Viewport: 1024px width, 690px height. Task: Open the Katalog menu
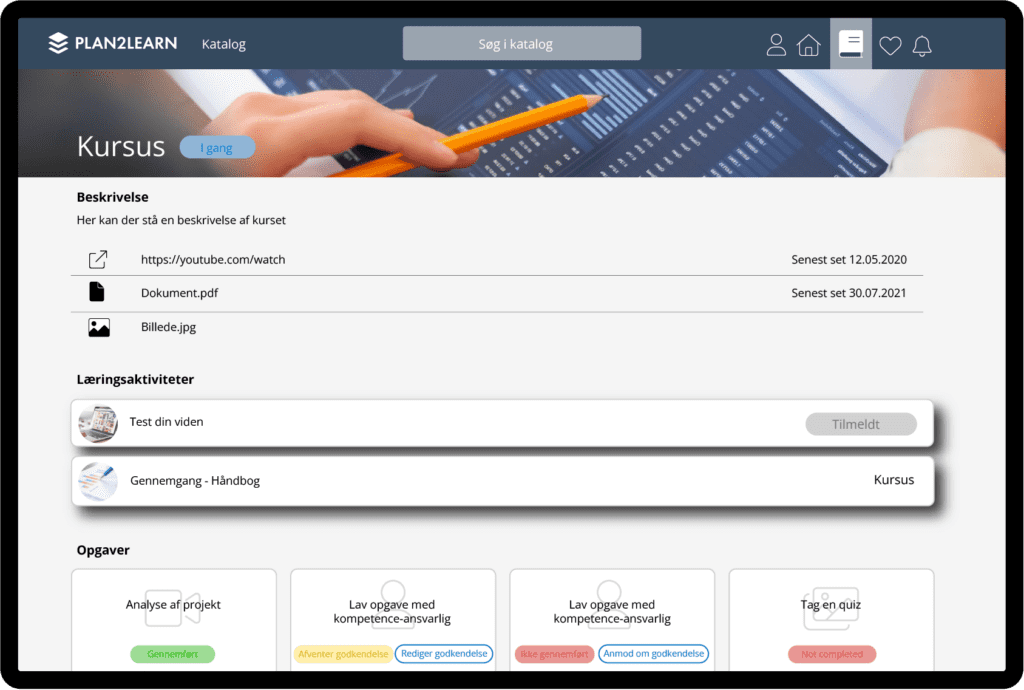point(223,44)
